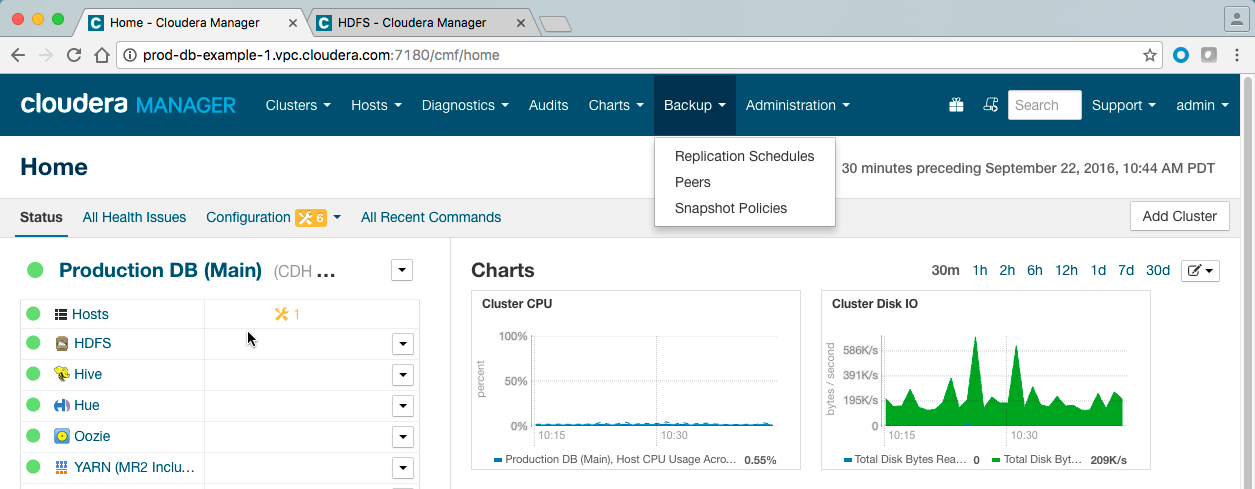
Task: Click the browser back arrow
Action: pyautogui.click(x=19, y=55)
